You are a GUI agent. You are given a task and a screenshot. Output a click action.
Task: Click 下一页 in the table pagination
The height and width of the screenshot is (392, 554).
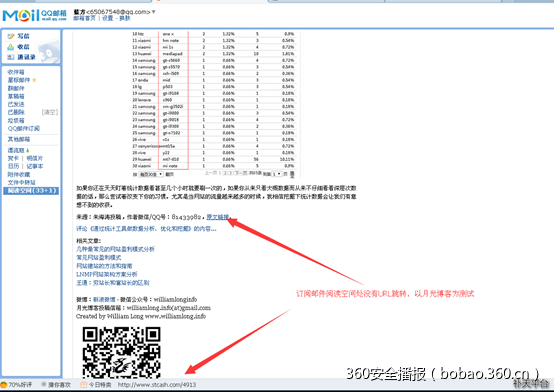[x=241, y=173]
